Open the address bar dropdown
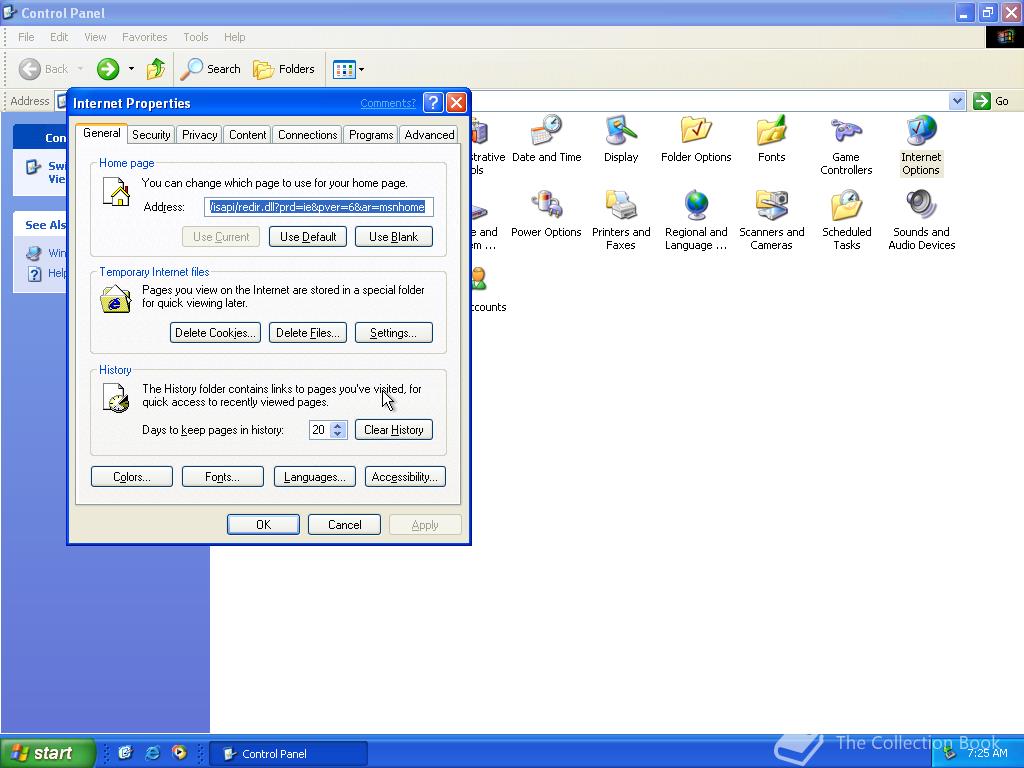1024x768 pixels. tap(957, 101)
